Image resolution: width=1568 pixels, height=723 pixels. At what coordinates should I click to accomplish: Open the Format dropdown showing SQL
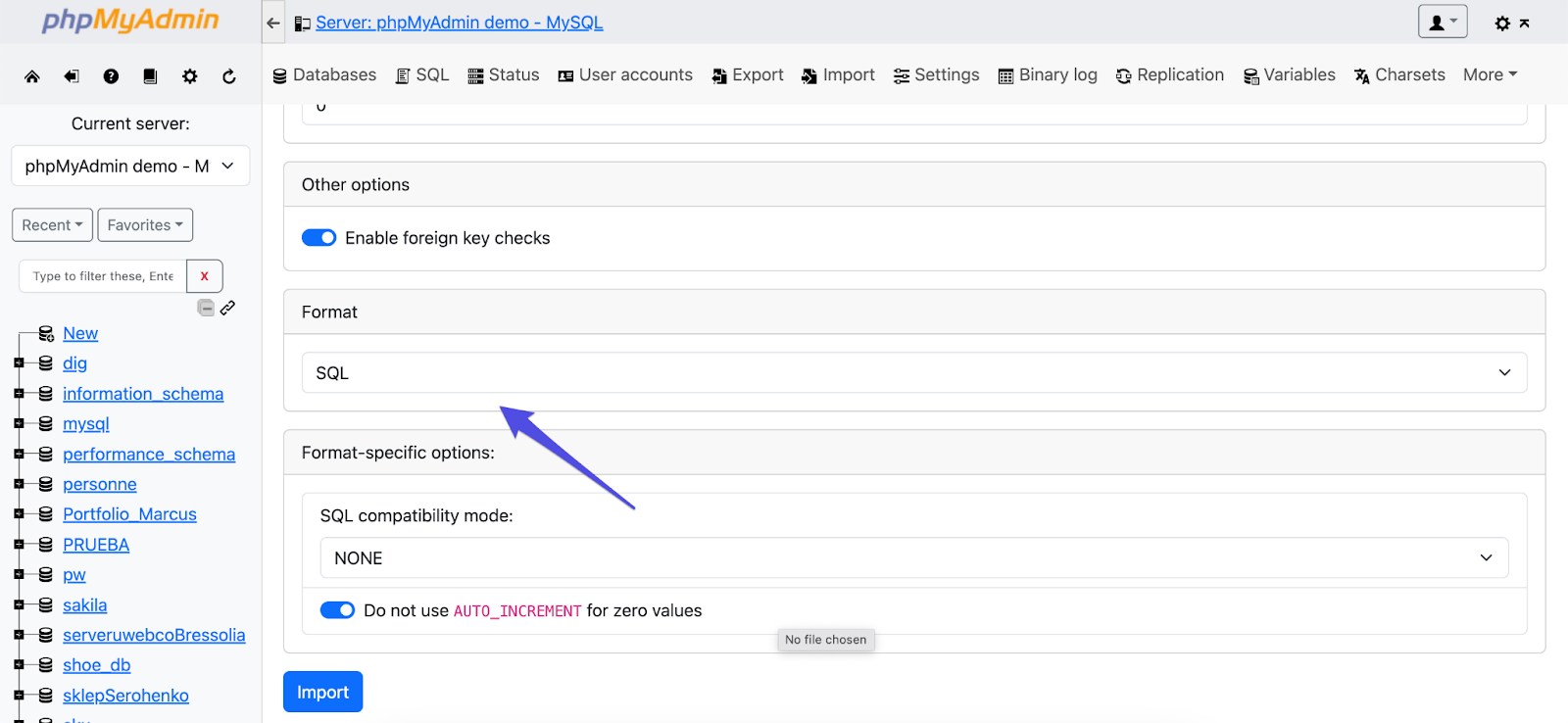click(914, 372)
